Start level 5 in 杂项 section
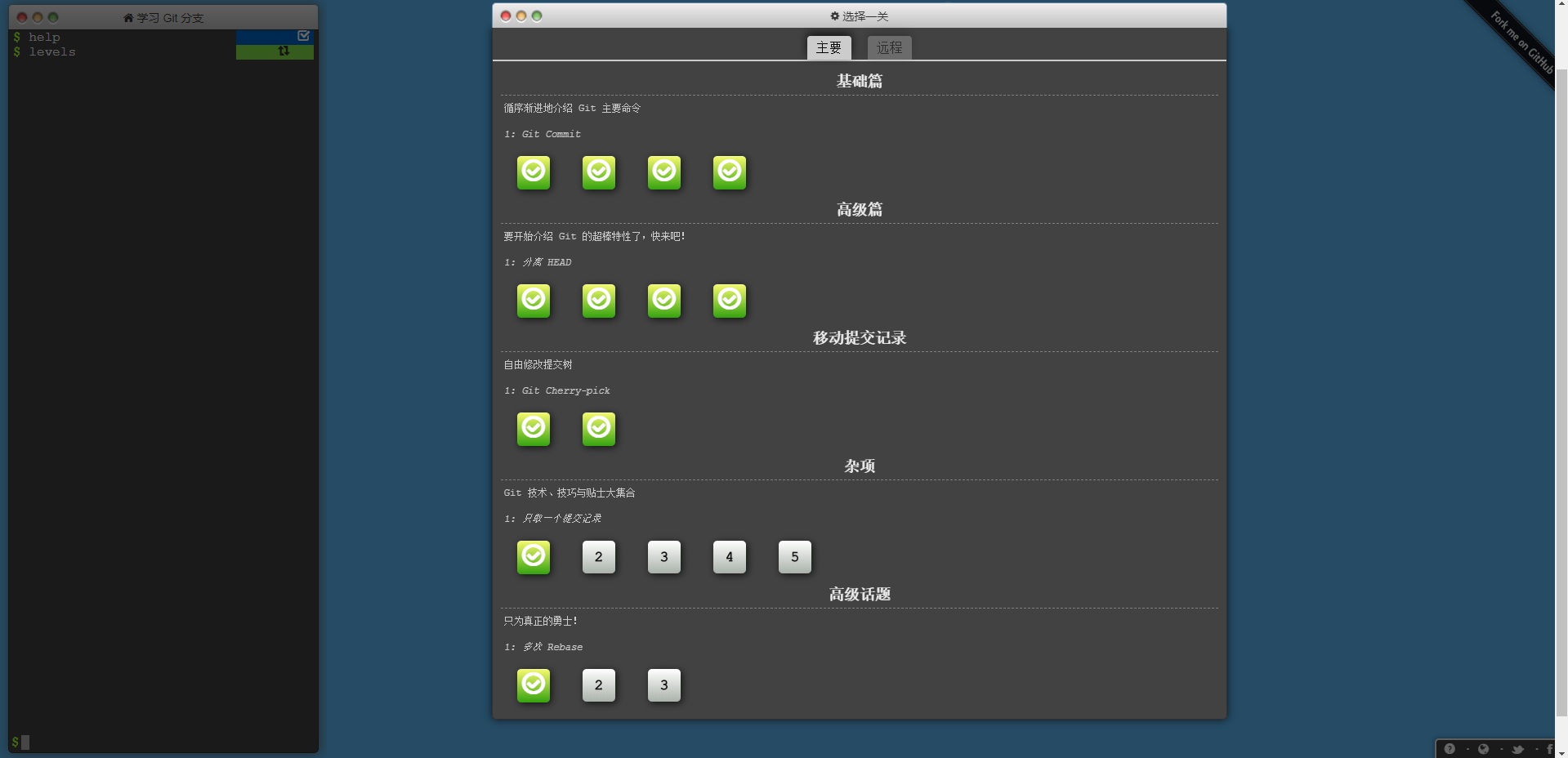 [x=795, y=557]
